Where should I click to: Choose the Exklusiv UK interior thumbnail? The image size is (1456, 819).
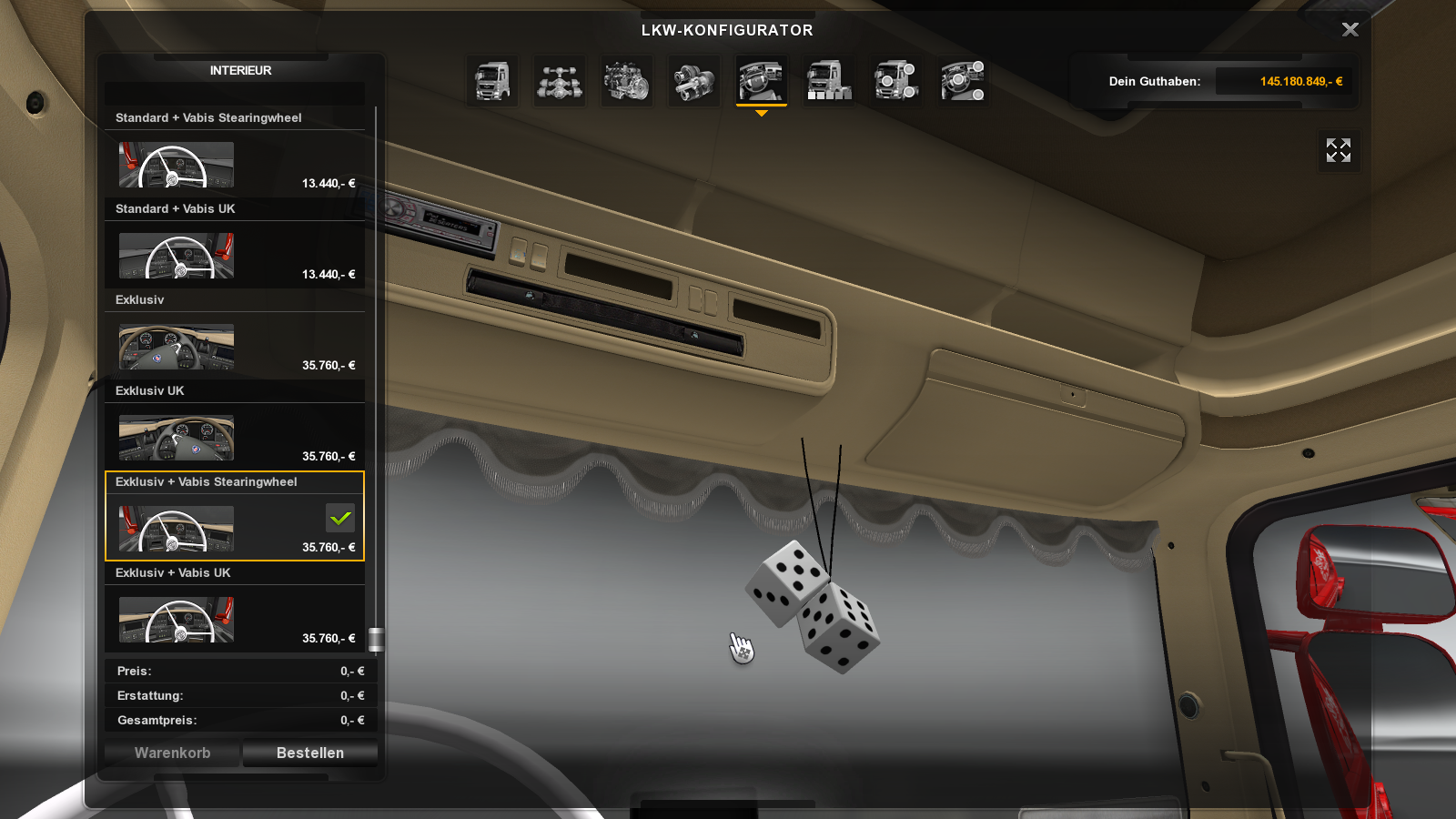177,438
